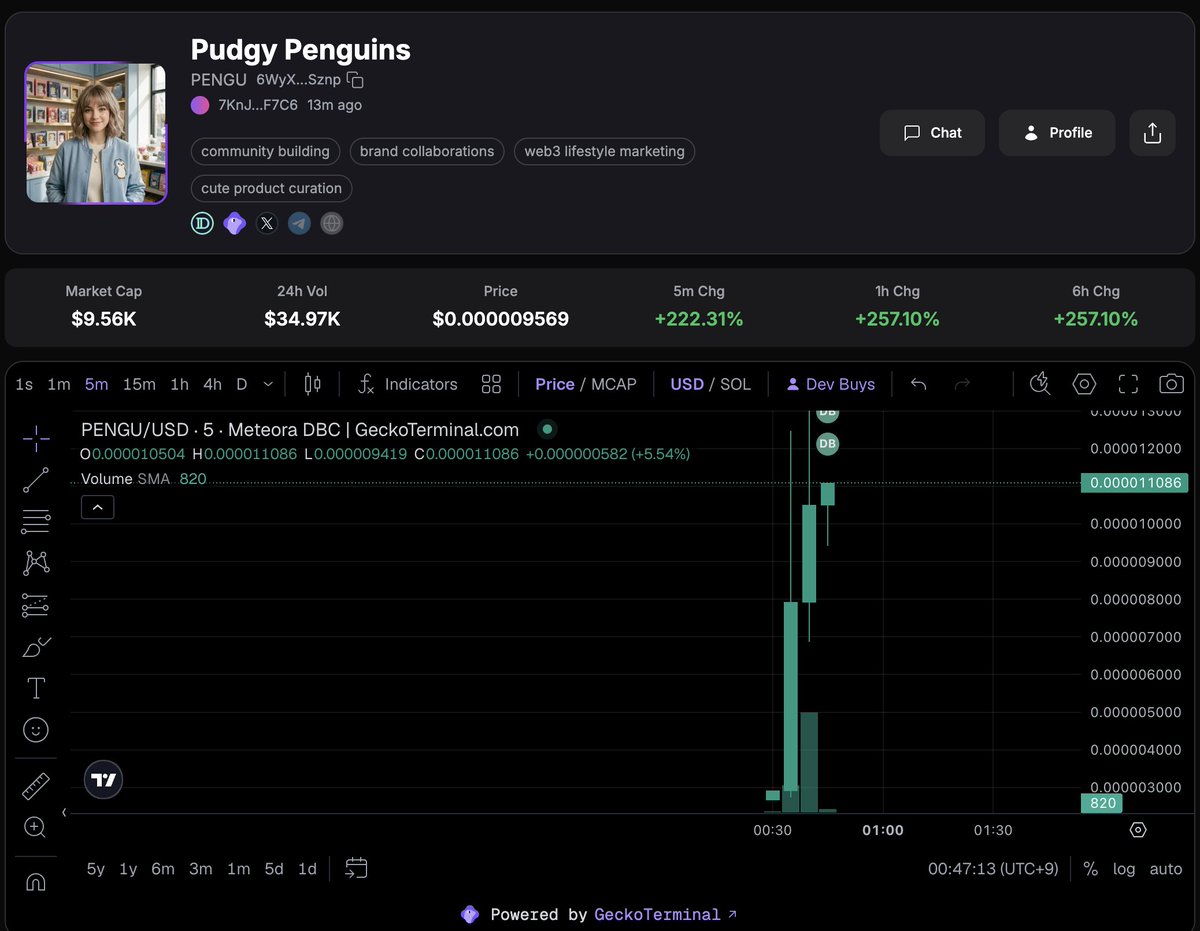Screen dimensions: 1200x931
Task: Set chart range to 1d
Action: (x=307, y=869)
